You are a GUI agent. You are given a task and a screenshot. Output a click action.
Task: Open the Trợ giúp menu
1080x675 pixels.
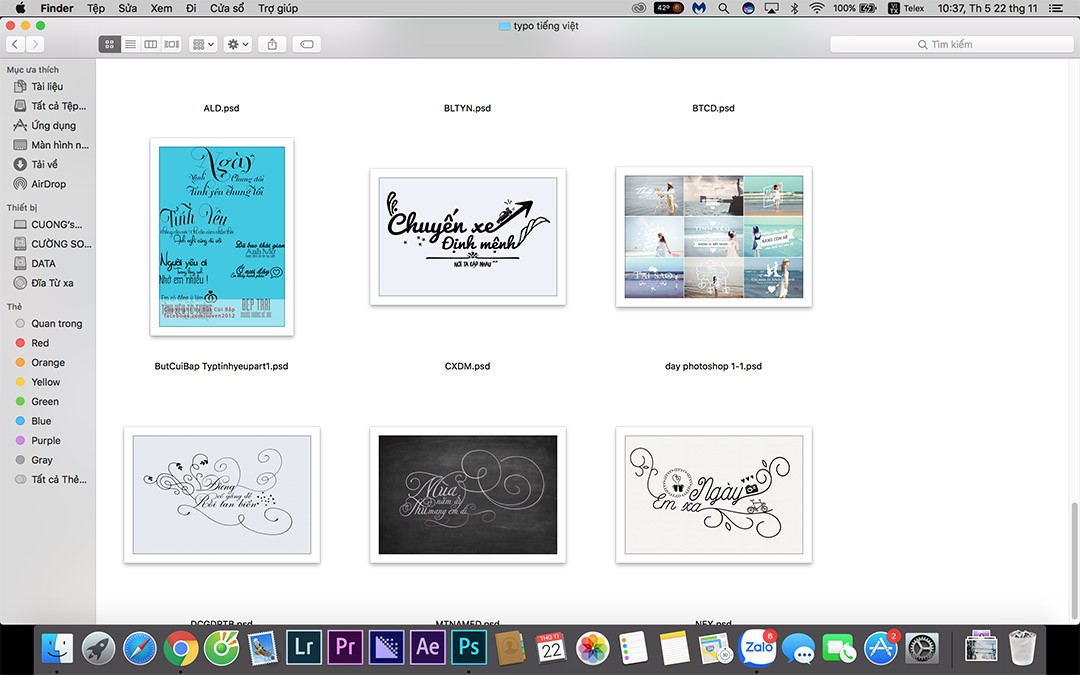pos(278,8)
